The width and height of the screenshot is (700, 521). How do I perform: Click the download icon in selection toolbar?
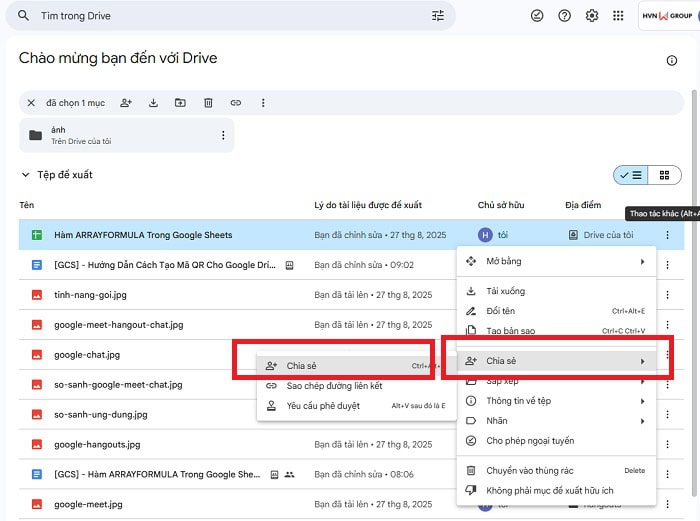tap(153, 103)
